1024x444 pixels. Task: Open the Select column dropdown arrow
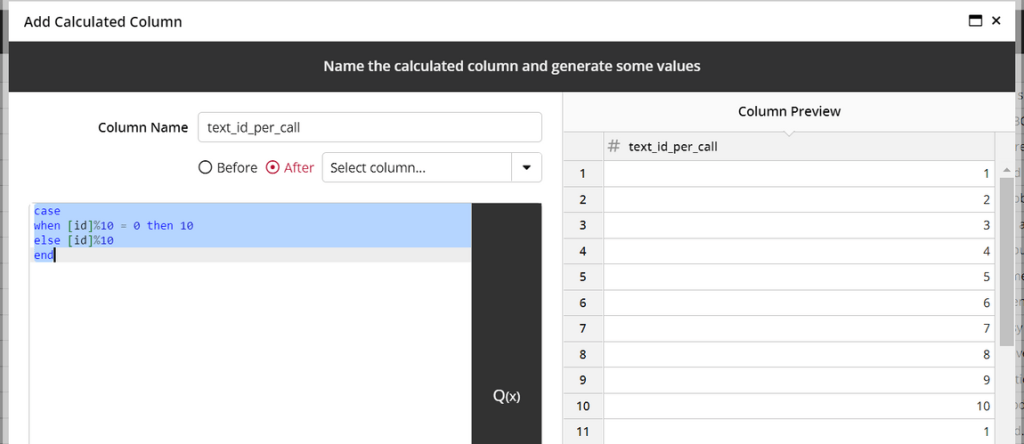(x=526, y=168)
